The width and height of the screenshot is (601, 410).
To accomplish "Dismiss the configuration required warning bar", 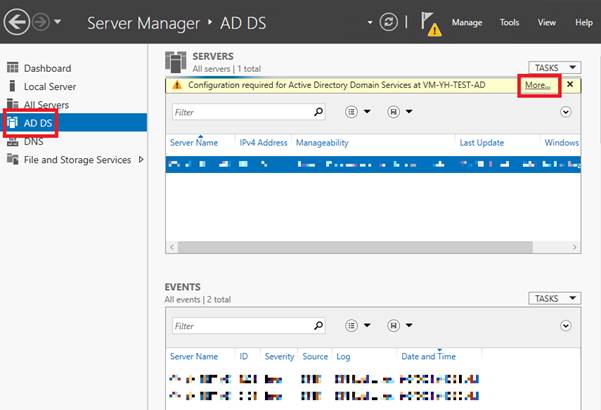I will [x=570, y=84].
